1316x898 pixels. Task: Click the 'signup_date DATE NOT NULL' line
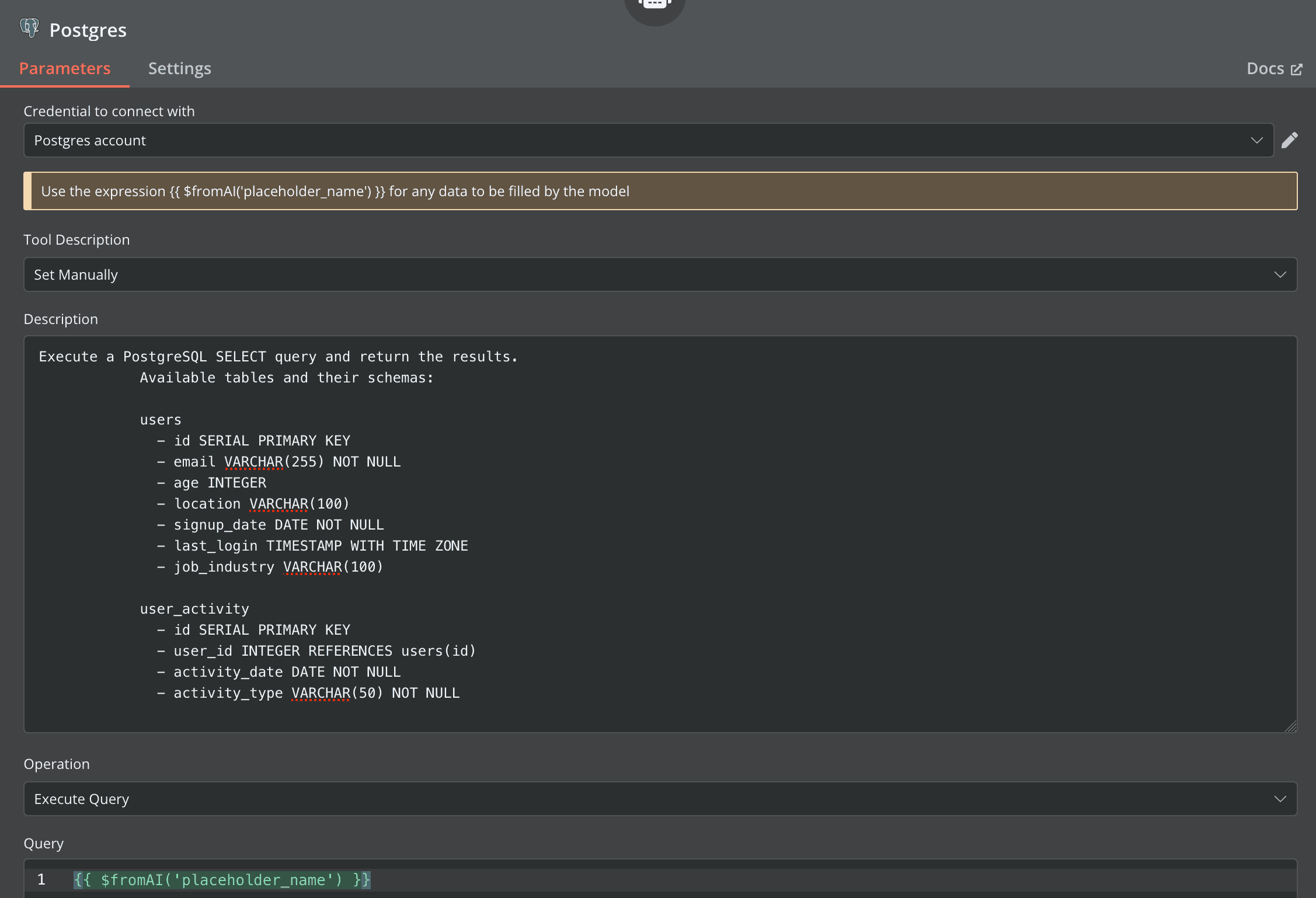click(x=270, y=525)
